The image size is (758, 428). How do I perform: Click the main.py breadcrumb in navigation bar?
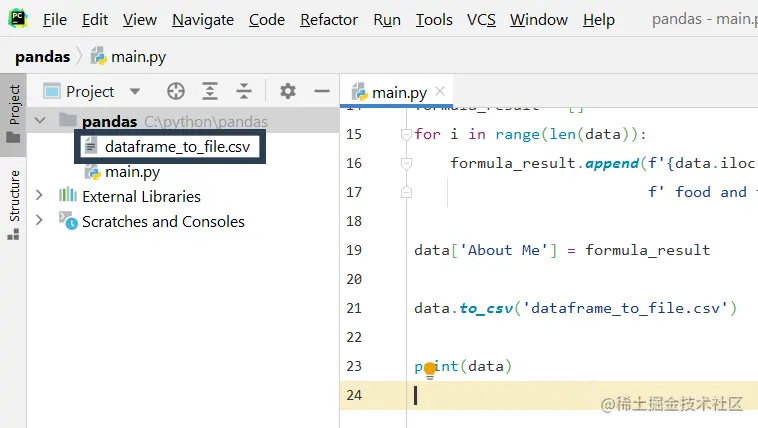129,57
